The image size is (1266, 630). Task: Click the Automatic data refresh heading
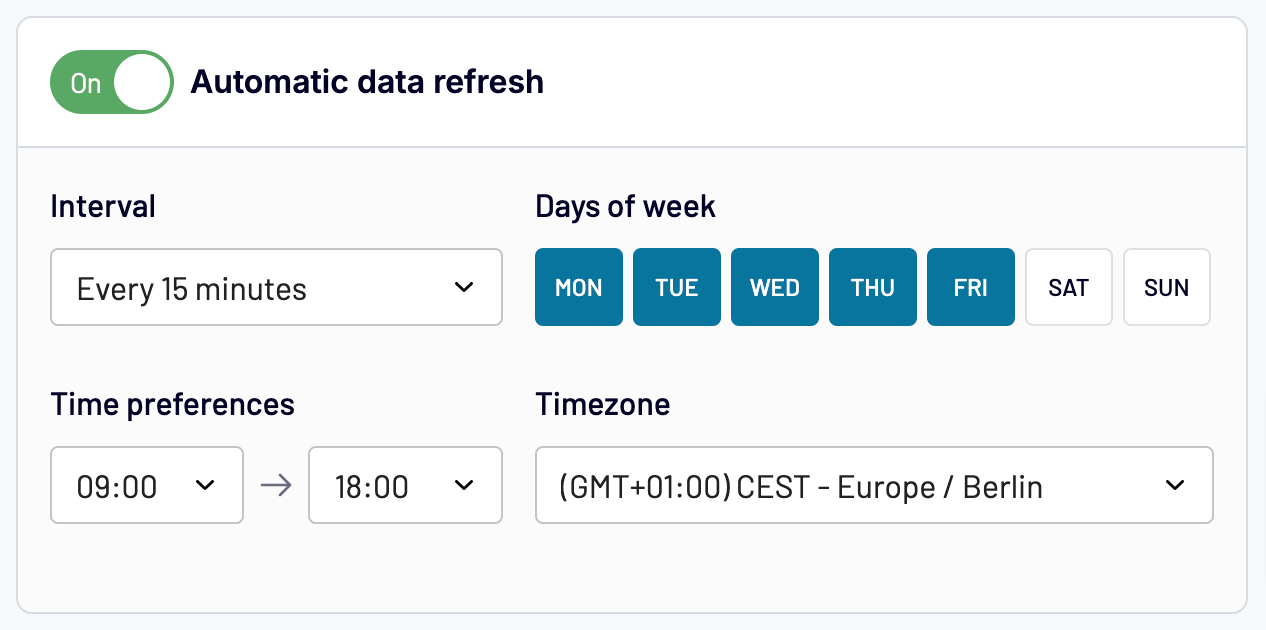367,81
